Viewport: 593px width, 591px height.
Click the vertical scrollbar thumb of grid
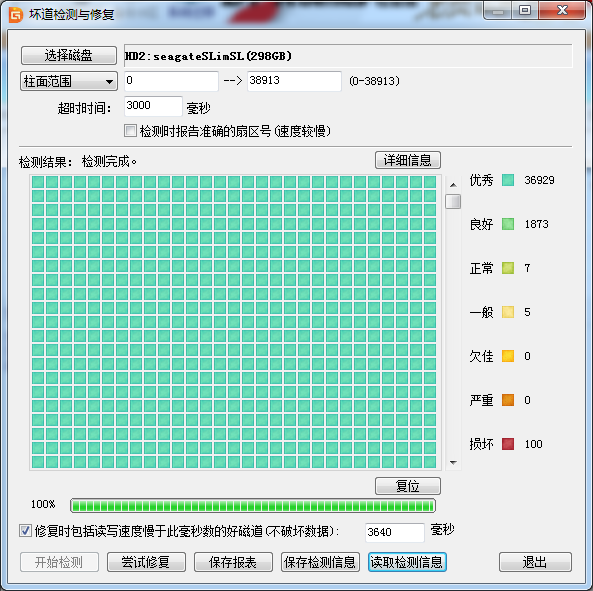point(453,201)
